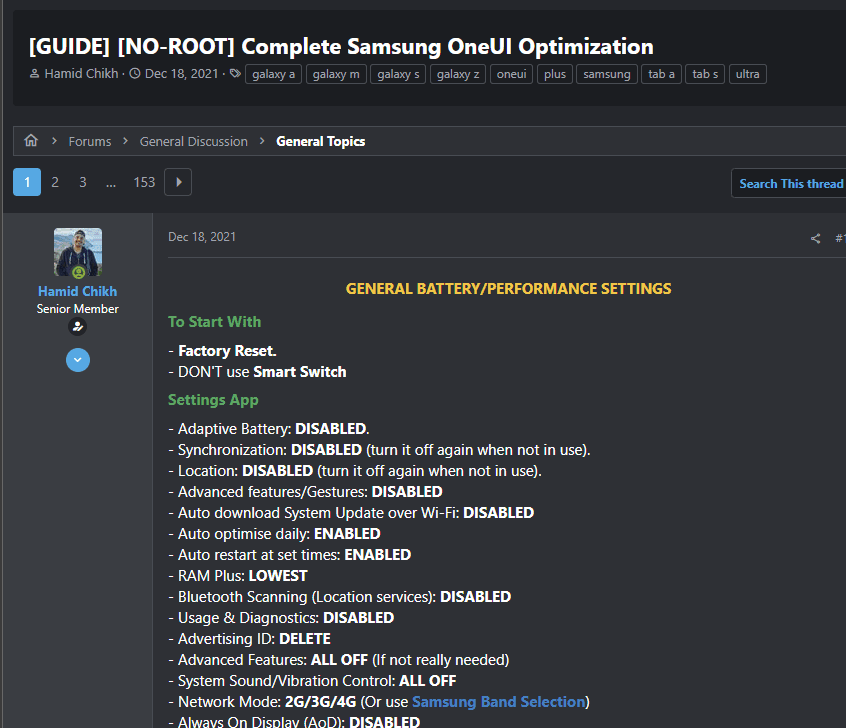Click the next page arrow button
The image size is (846, 728).
tap(178, 182)
